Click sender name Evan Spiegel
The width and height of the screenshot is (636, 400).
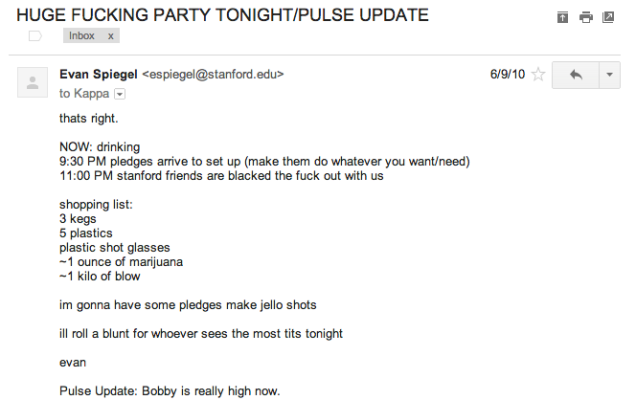pyautogui.click(x=99, y=74)
